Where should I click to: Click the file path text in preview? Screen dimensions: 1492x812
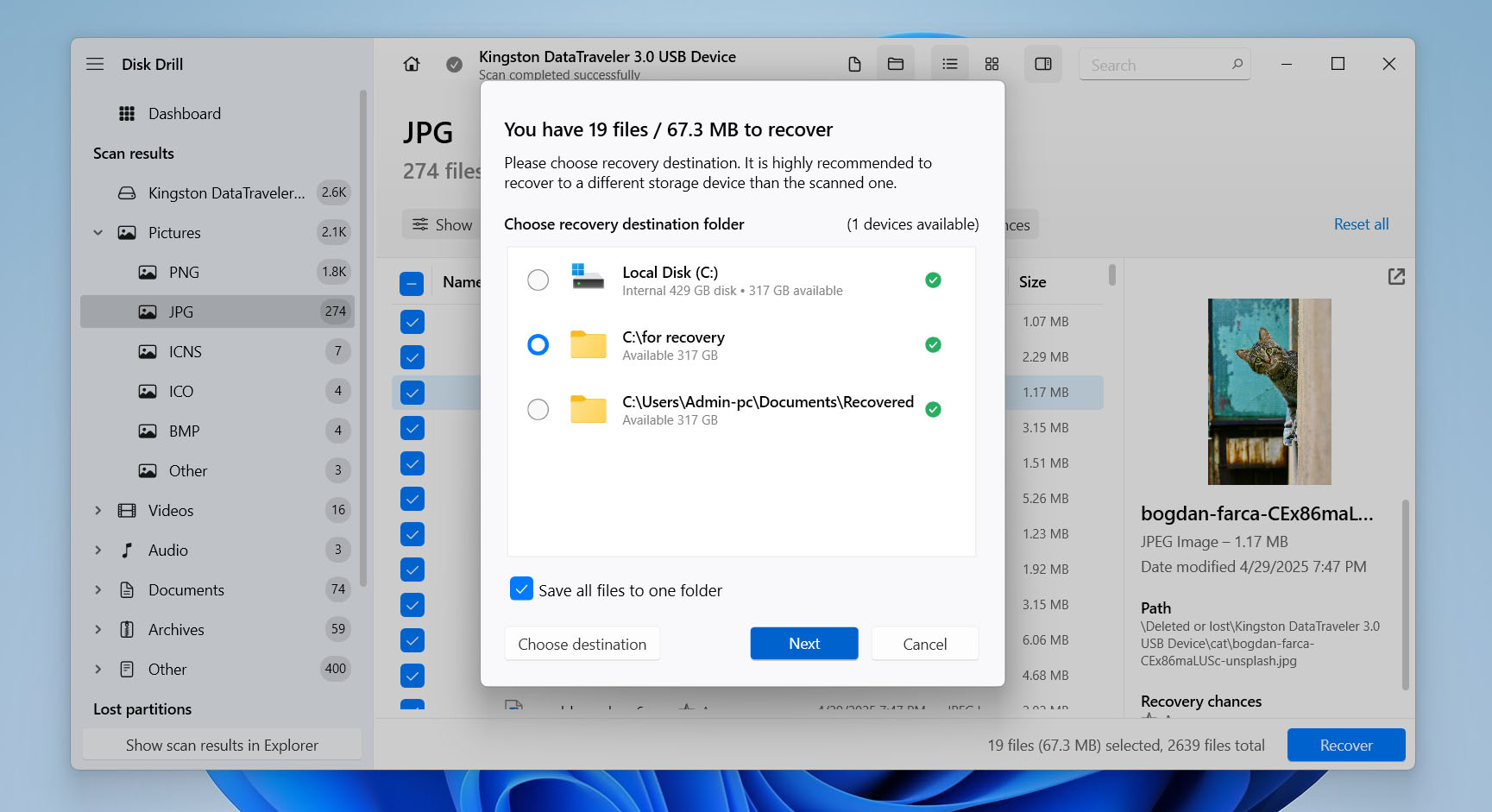[1260, 644]
